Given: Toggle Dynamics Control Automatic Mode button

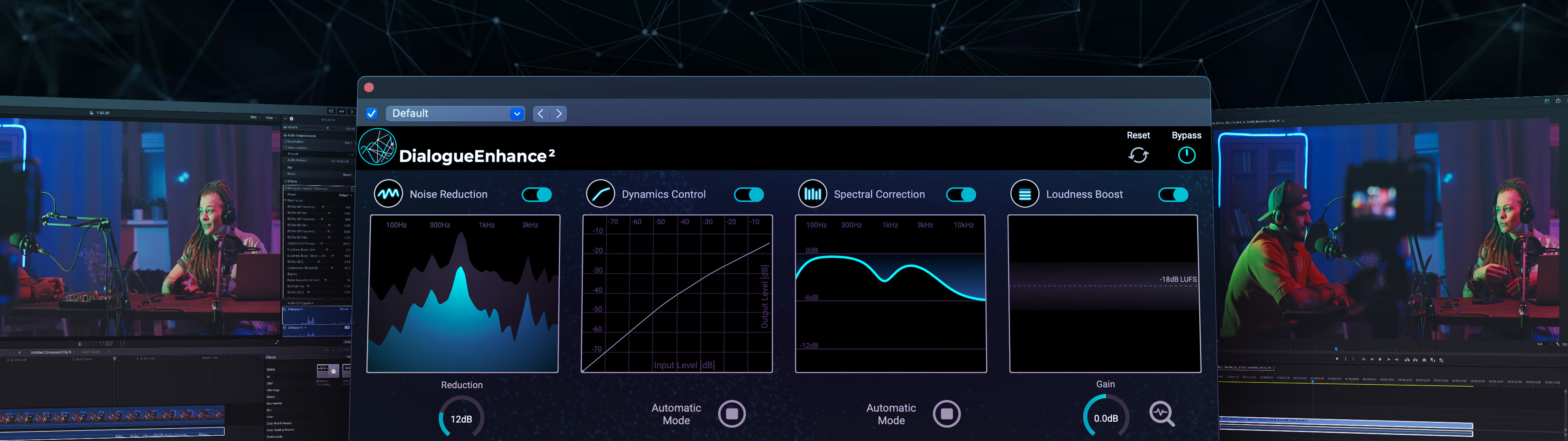Looking at the screenshot, I should click(x=732, y=414).
